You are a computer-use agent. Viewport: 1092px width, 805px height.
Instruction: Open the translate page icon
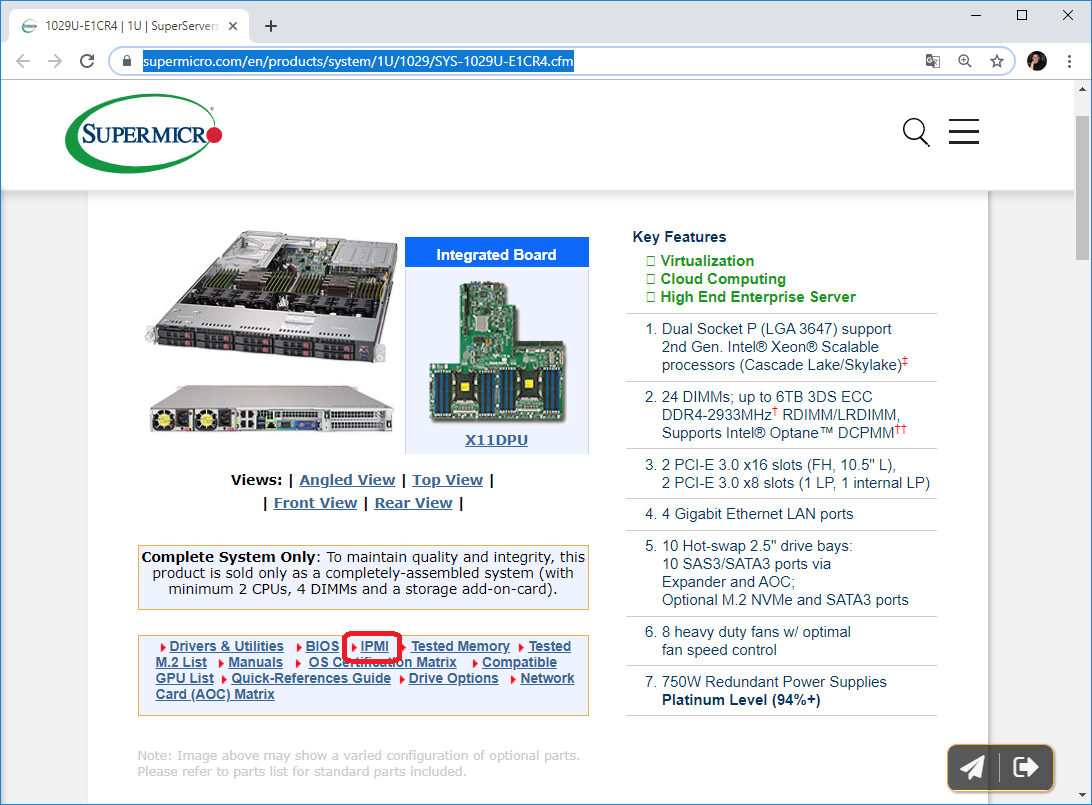pyautogui.click(x=933, y=61)
